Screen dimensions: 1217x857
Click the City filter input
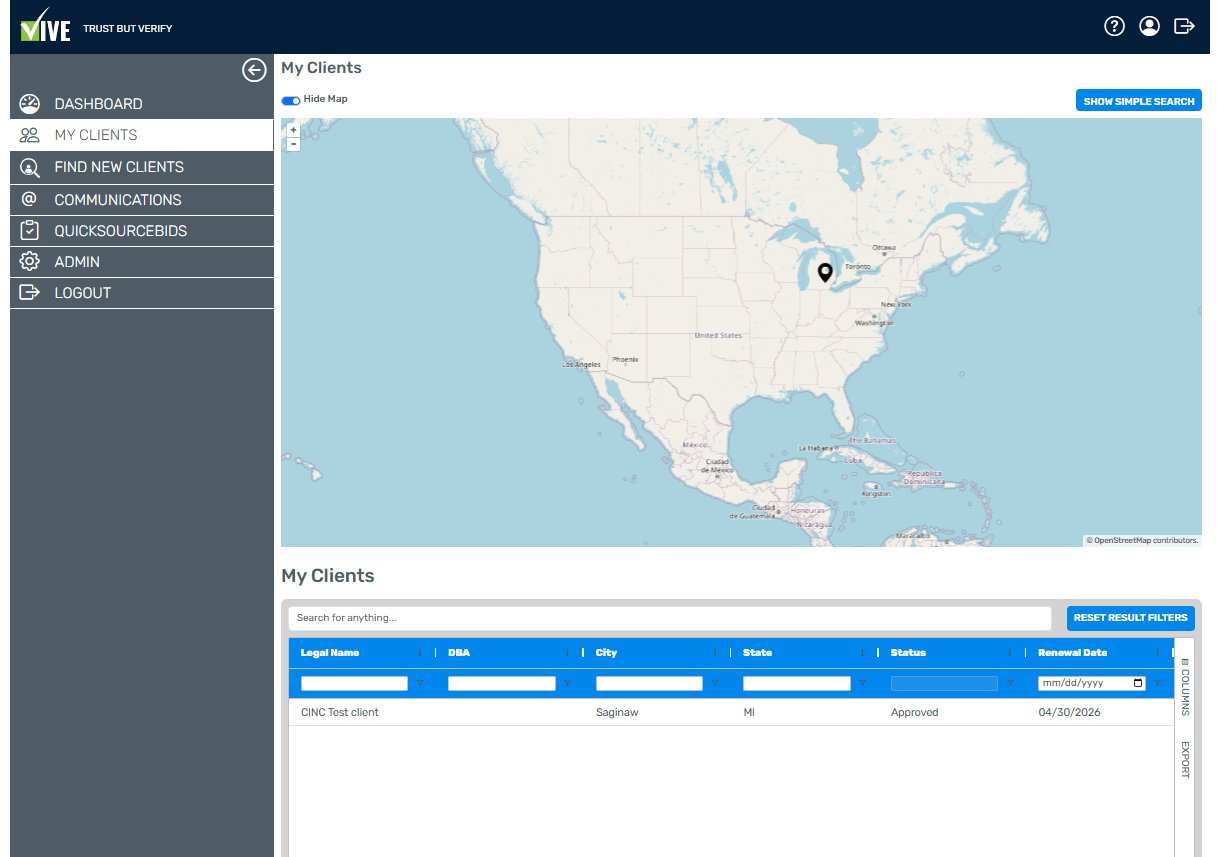point(649,684)
